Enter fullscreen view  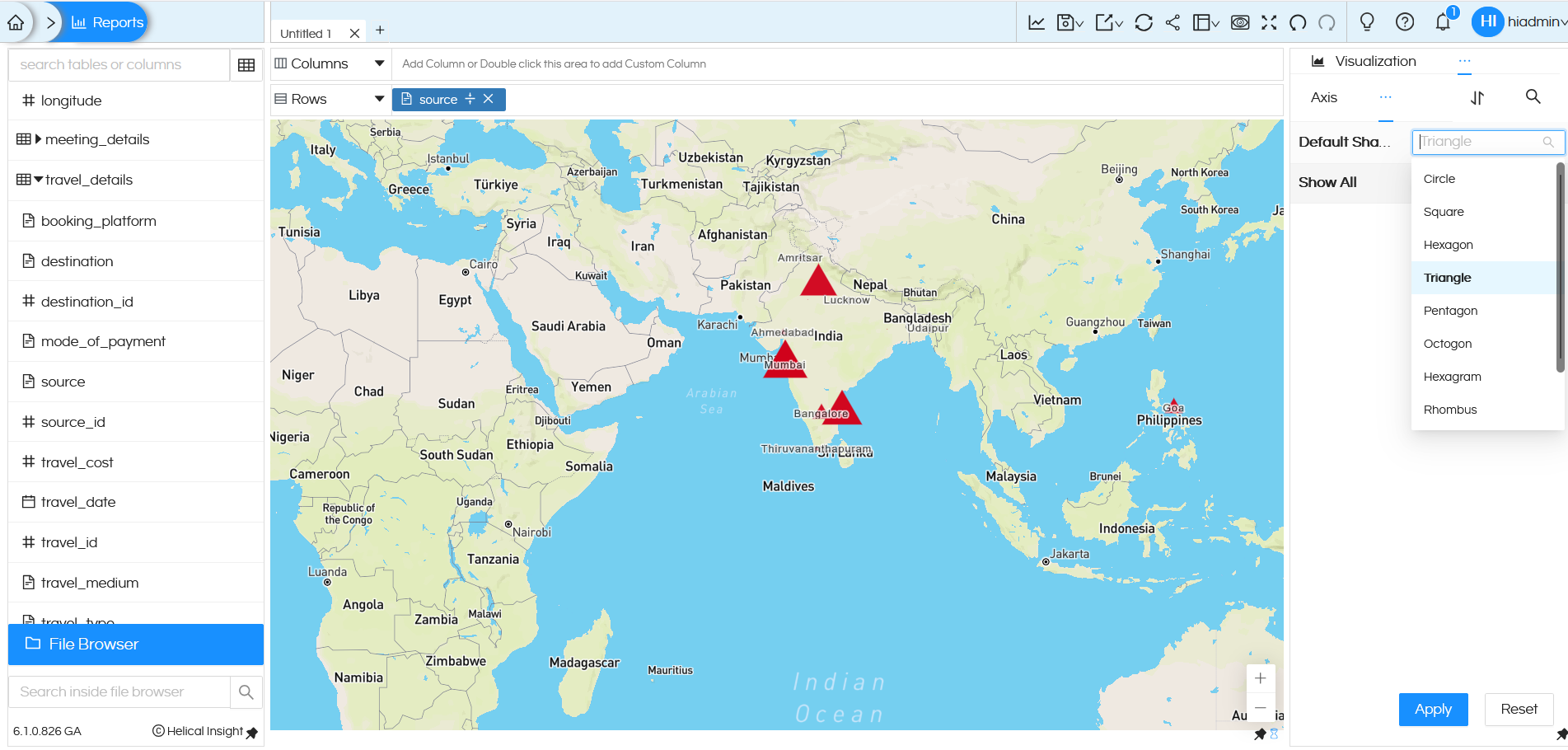pos(1269,22)
